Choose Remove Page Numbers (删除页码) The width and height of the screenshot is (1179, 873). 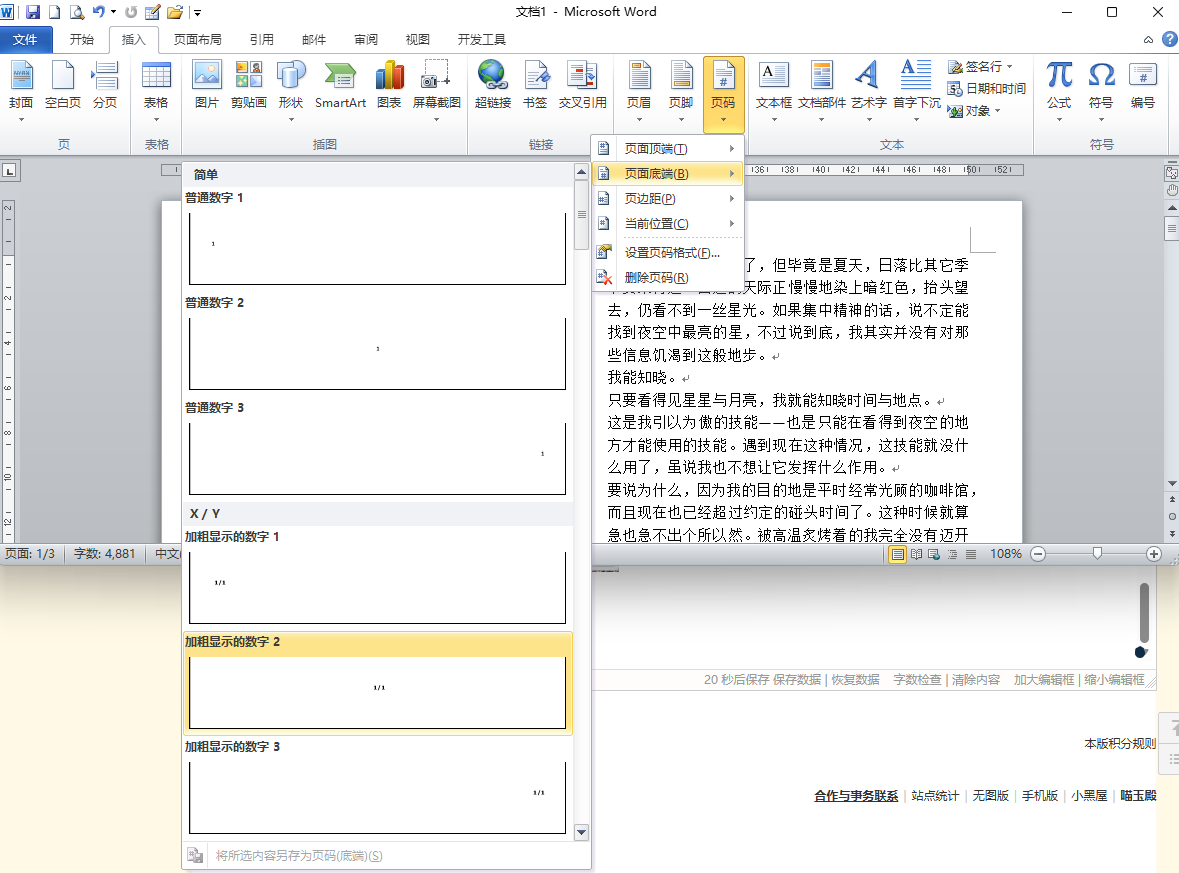click(x=668, y=277)
